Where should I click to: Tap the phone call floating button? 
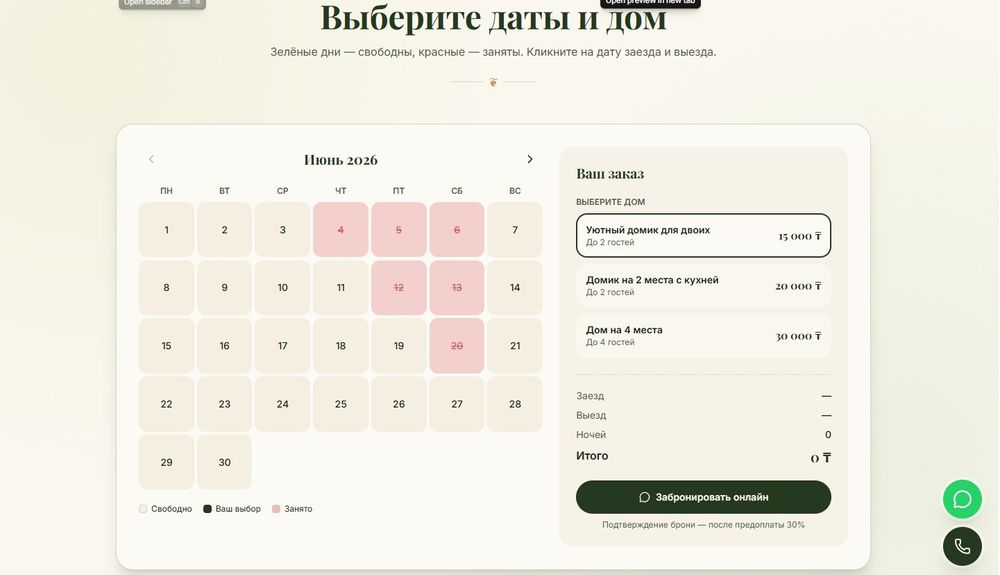tap(962, 546)
